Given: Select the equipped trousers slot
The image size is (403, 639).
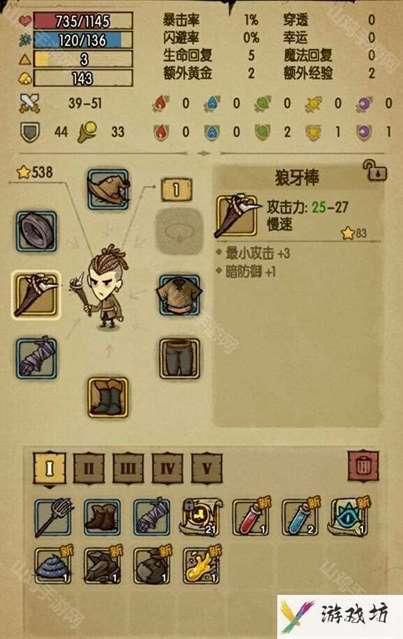Looking at the screenshot, I should [x=179, y=358].
